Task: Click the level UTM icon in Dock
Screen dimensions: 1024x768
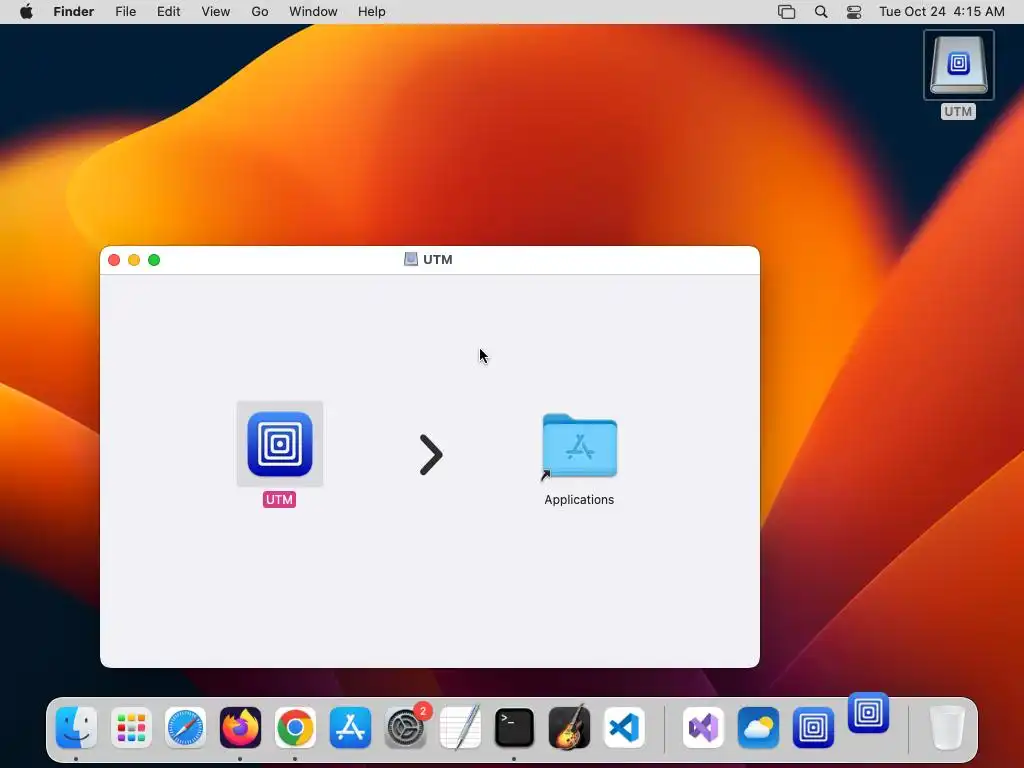Action: click(813, 728)
